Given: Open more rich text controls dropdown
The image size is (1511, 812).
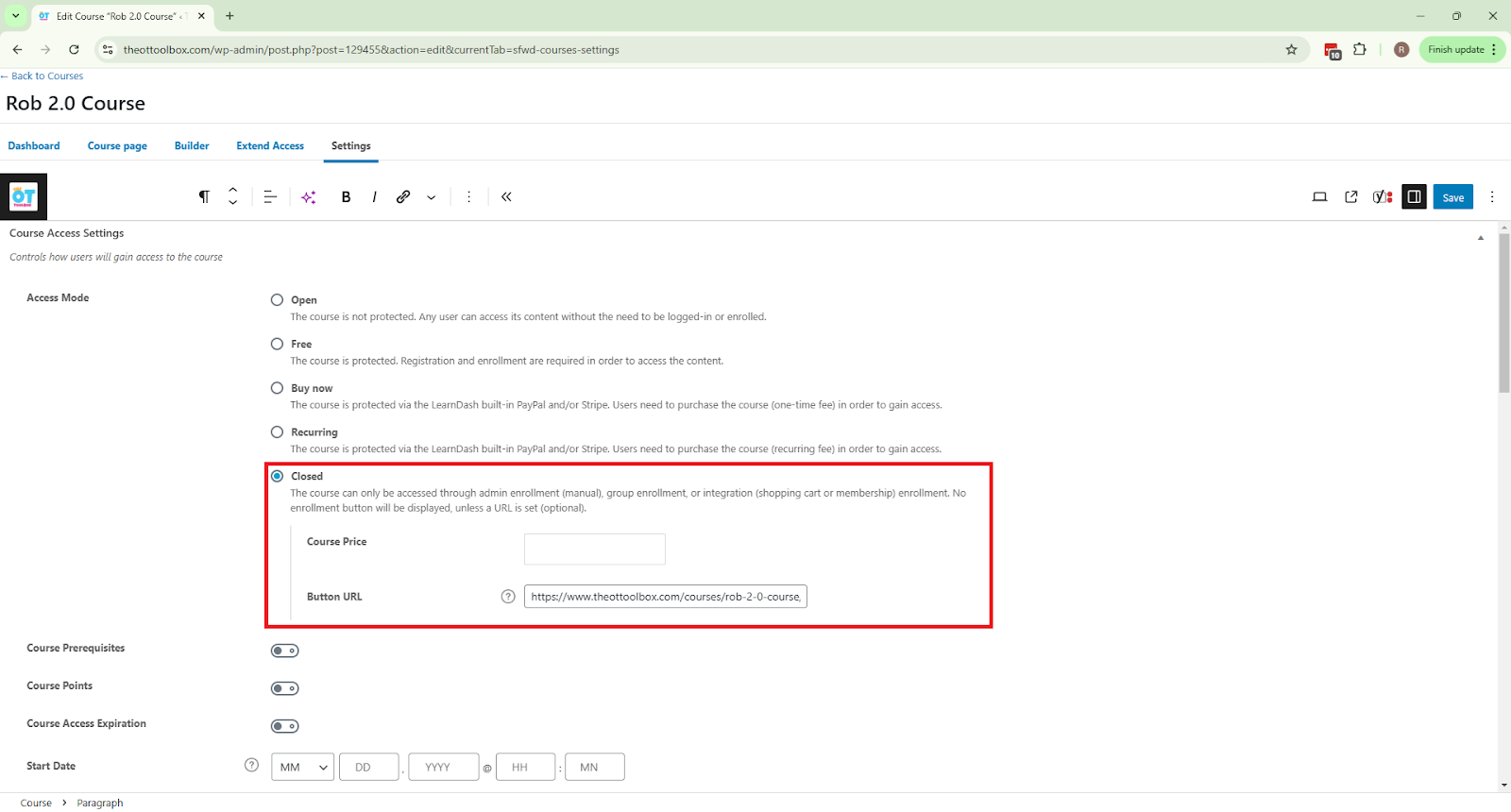Looking at the screenshot, I should tap(432, 197).
